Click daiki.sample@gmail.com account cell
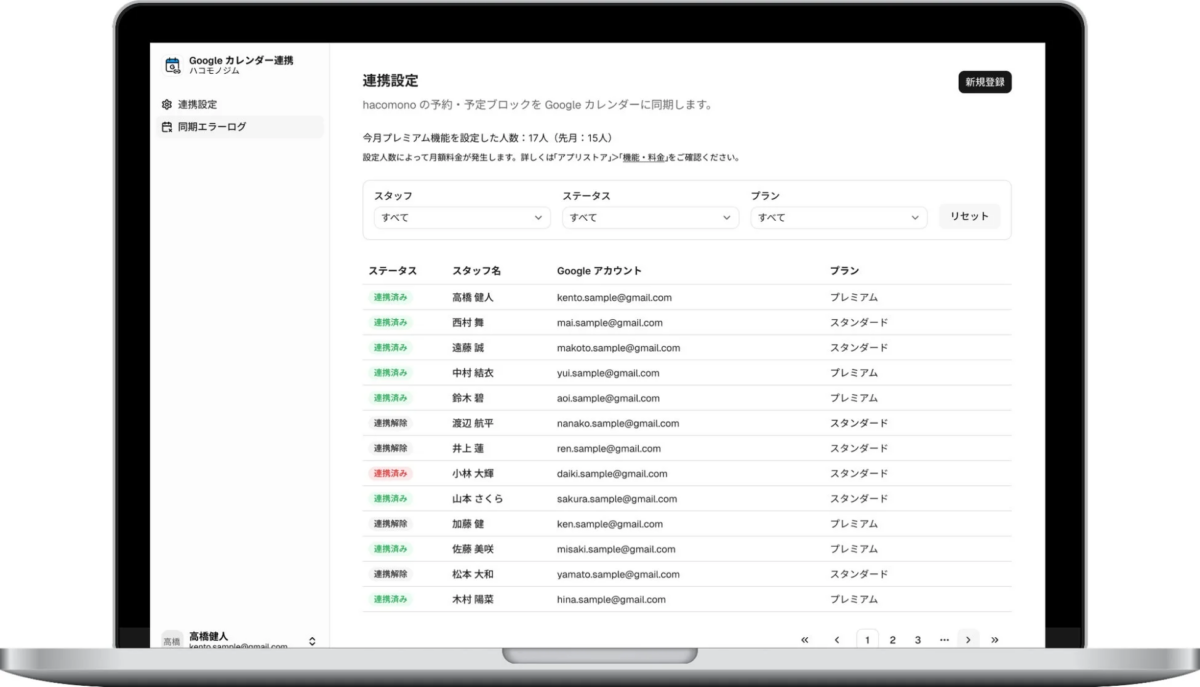 [x=612, y=473]
